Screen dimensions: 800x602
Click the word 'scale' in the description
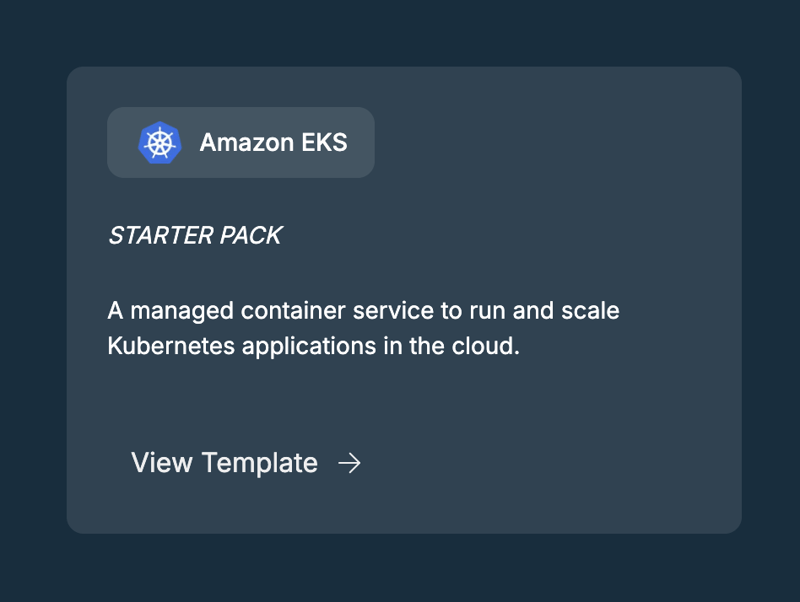tap(590, 311)
